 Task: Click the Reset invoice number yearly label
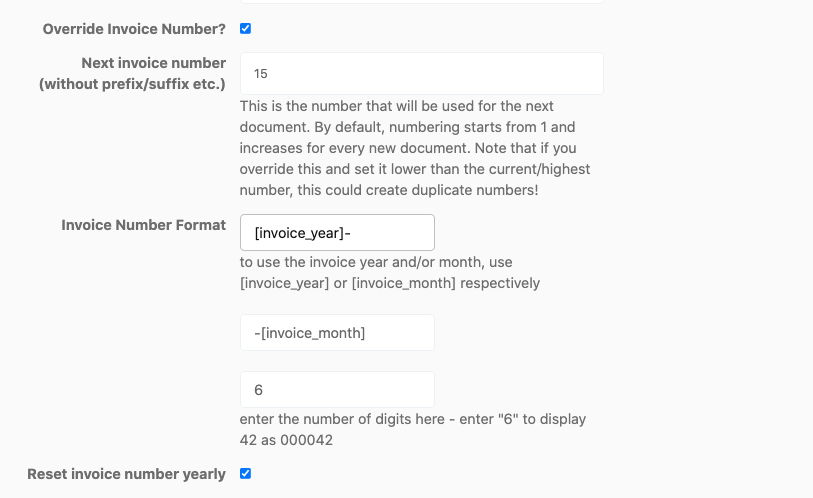[x=127, y=474]
